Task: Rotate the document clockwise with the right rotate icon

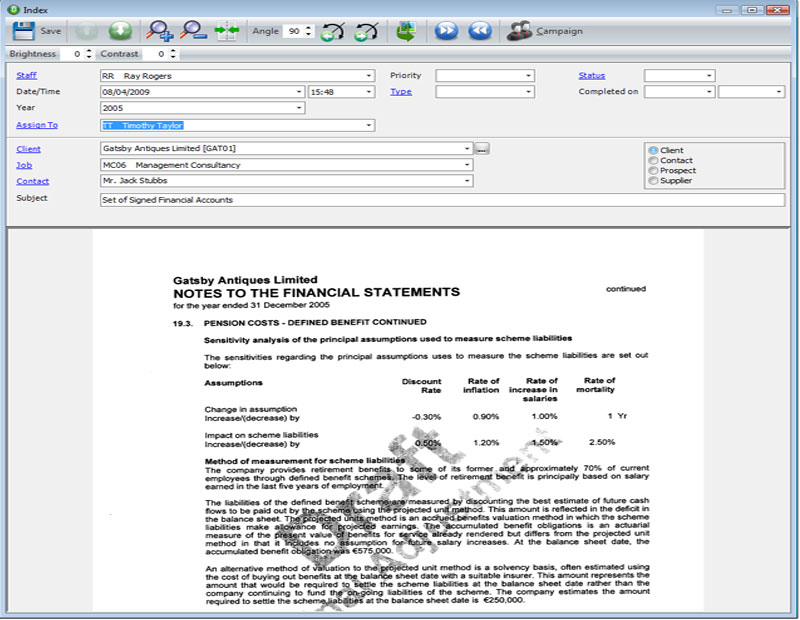Action: [366, 32]
